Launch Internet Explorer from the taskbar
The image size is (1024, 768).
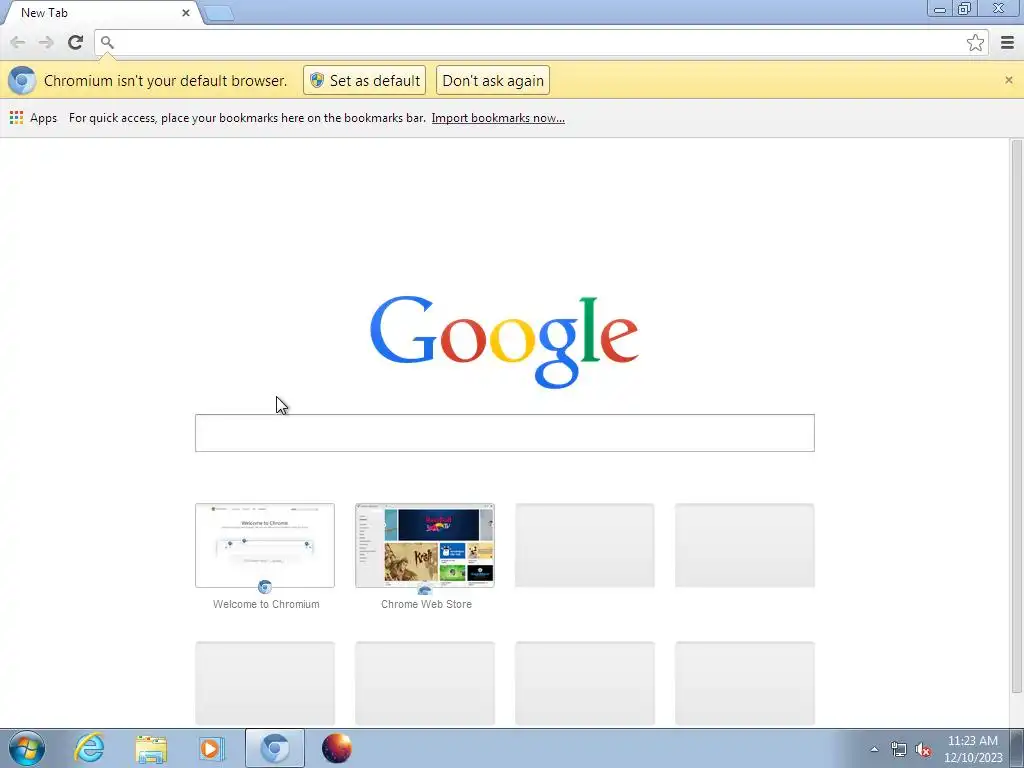89,748
